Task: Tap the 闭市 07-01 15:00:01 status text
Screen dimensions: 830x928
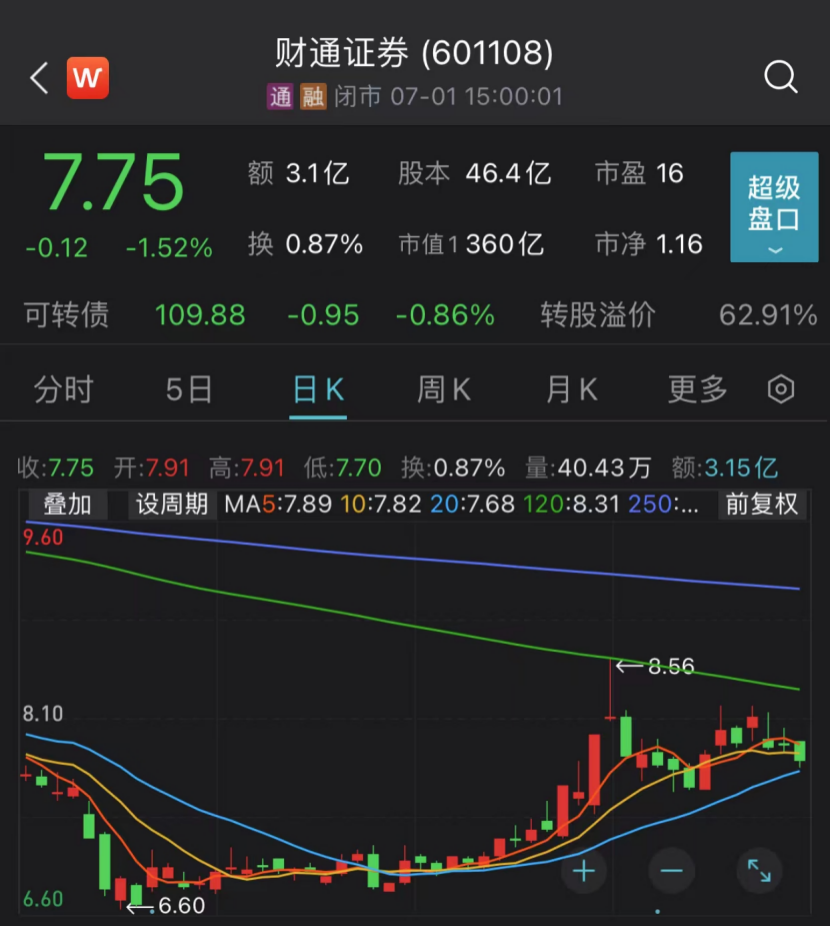Action: 448,96
